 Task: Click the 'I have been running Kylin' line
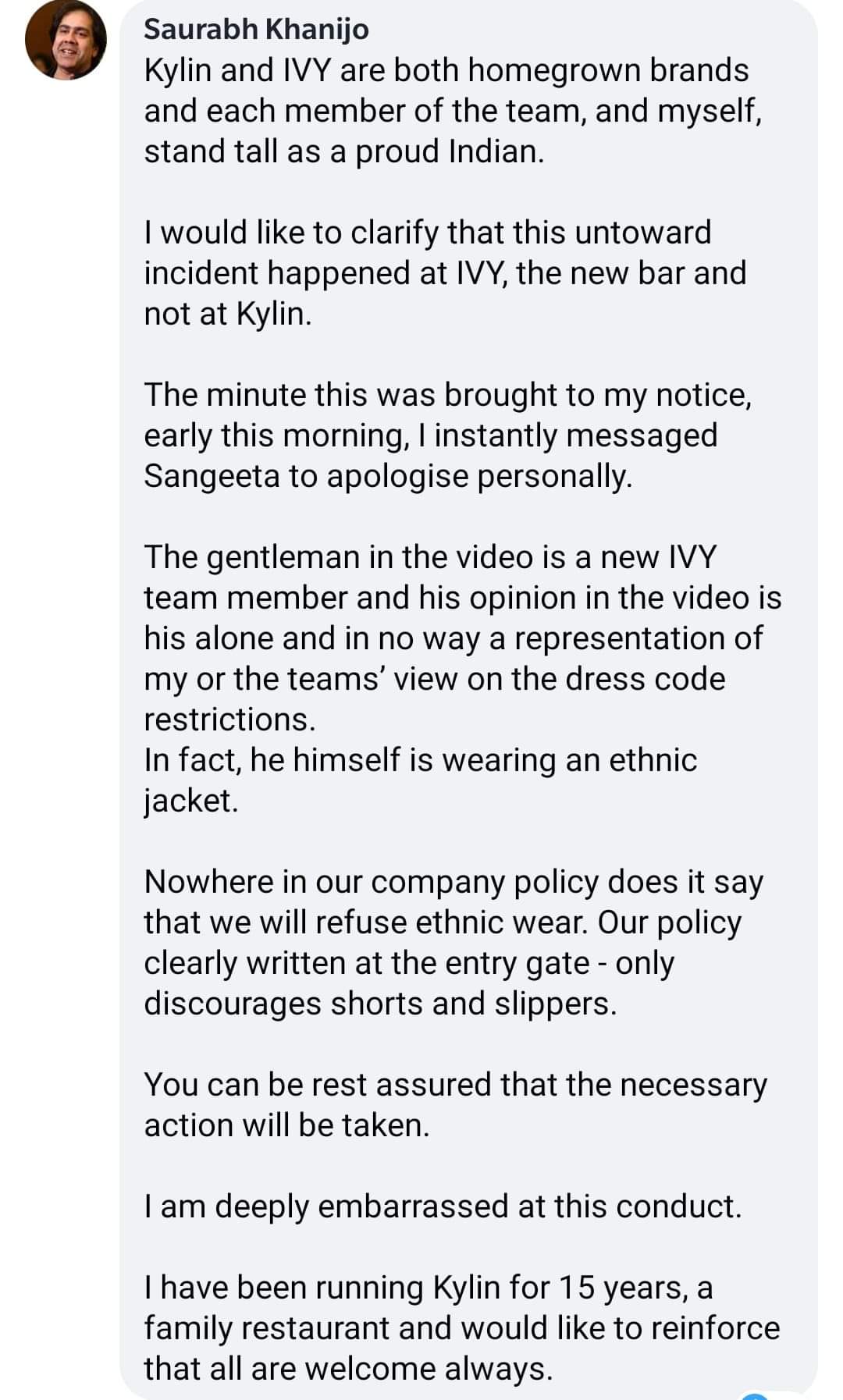pyautogui.click(x=428, y=1288)
